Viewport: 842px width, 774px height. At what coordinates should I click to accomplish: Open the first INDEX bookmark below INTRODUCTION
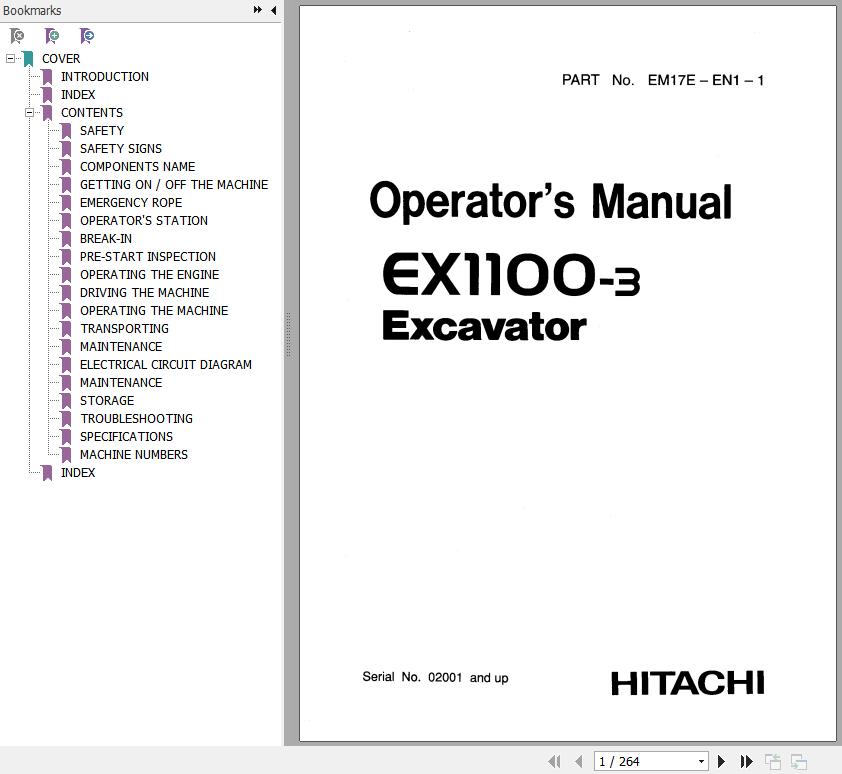pos(78,95)
